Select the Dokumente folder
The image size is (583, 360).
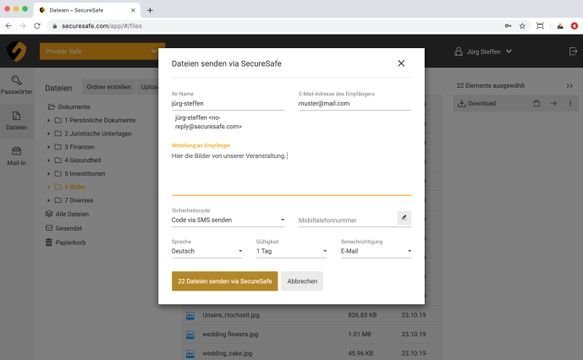pos(69,107)
